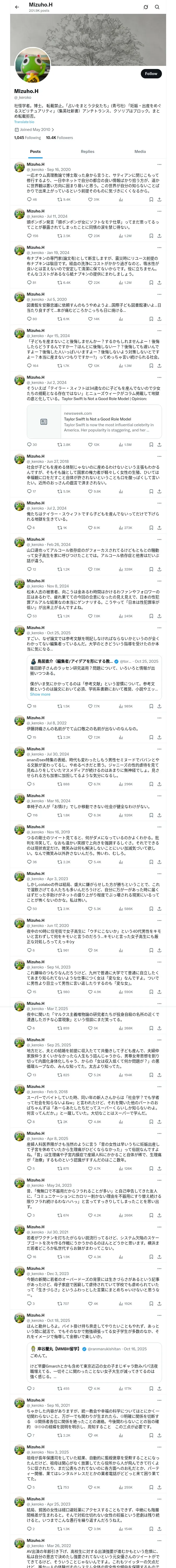This screenshot has width=176, height=1568.
Task: Go back using the top-left arrow
Action: point(17,7)
